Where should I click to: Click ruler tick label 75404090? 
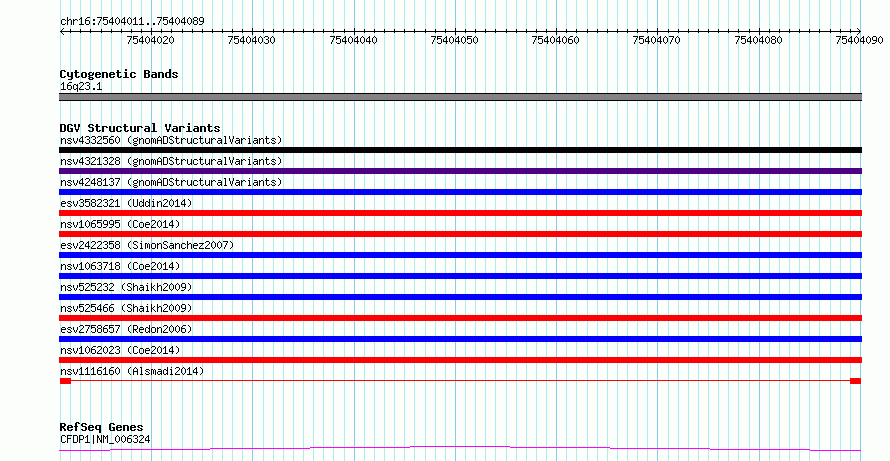point(859,40)
